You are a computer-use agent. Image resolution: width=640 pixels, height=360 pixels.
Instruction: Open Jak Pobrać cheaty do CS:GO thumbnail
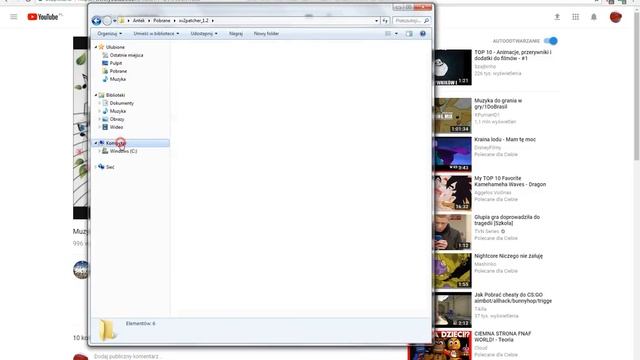pyautogui.click(x=452, y=310)
